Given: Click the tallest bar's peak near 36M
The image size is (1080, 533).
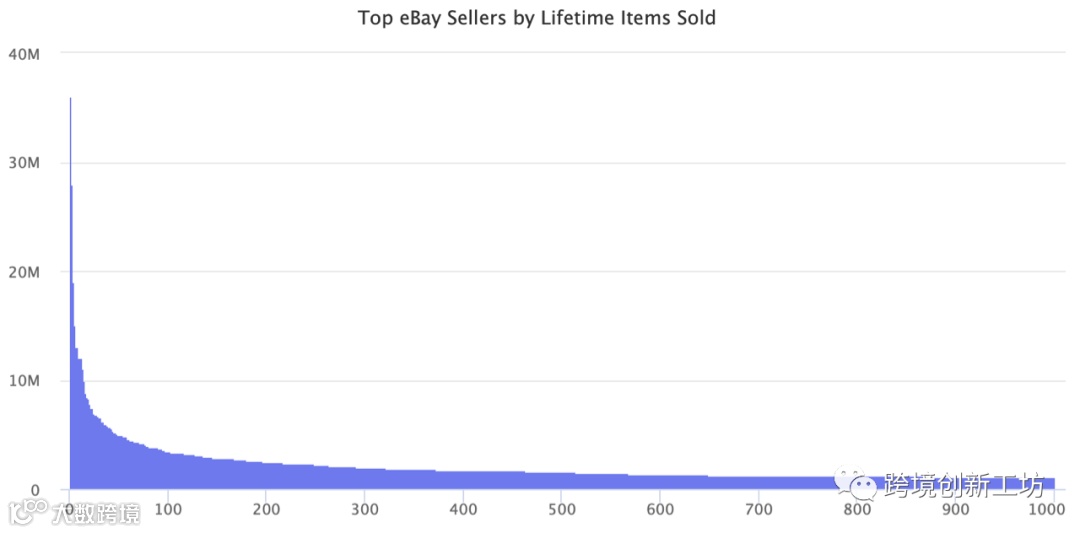Looking at the screenshot, I should pos(70,100).
